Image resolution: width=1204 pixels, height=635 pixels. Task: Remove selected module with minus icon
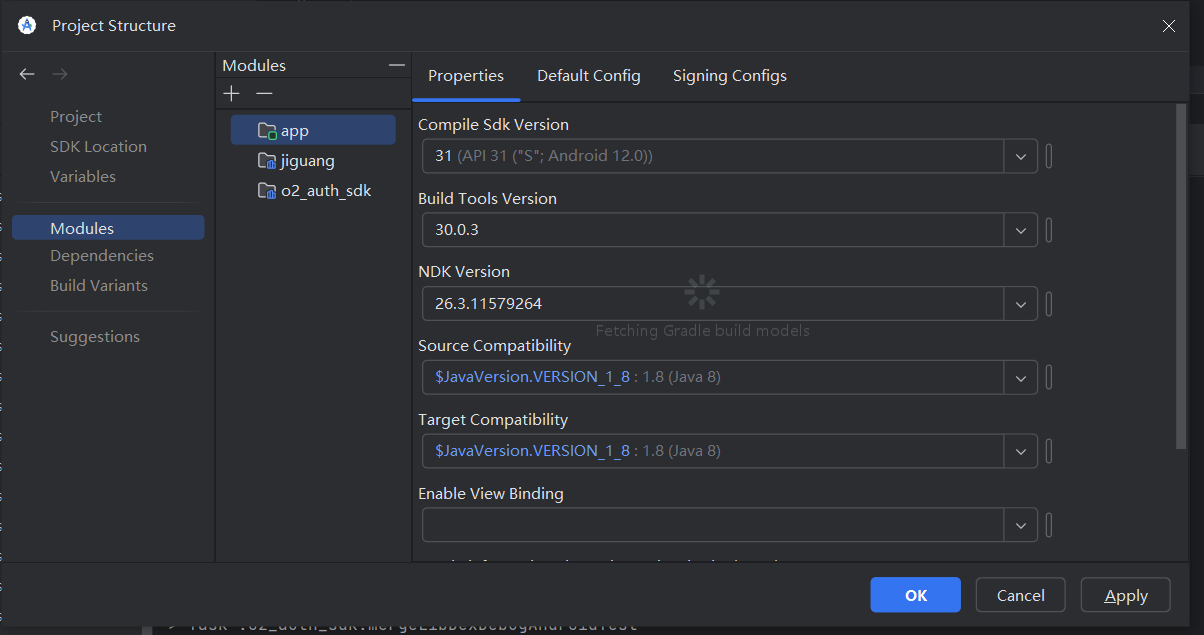click(264, 94)
